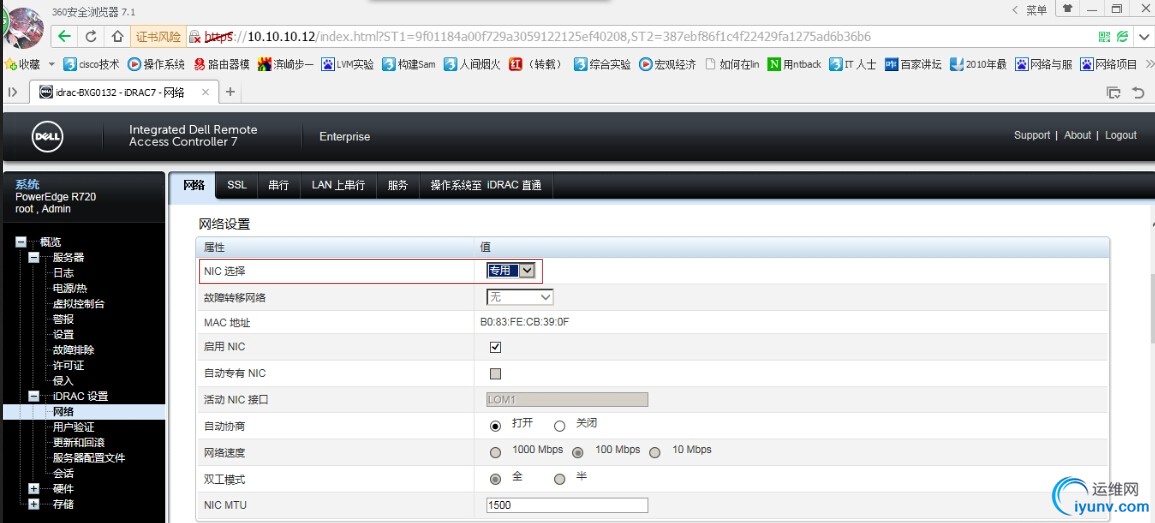Restore closed tab with undo icon
Image resolution: width=1155 pixels, height=523 pixels.
coord(1138,92)
